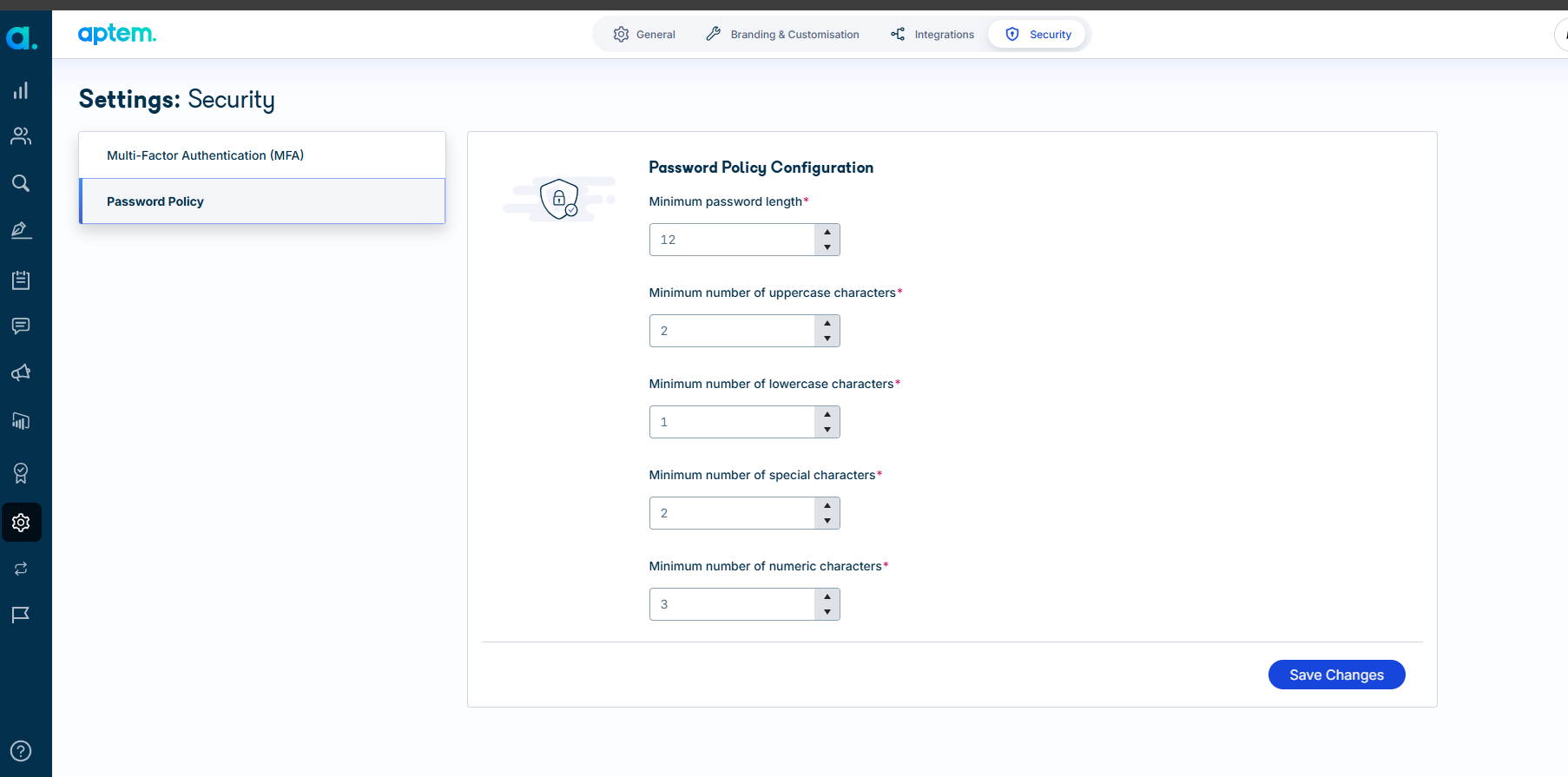The height and width of the screenshot is (777, 1568).
Task: Open the Integrations tab
Action: pos(932,35)
